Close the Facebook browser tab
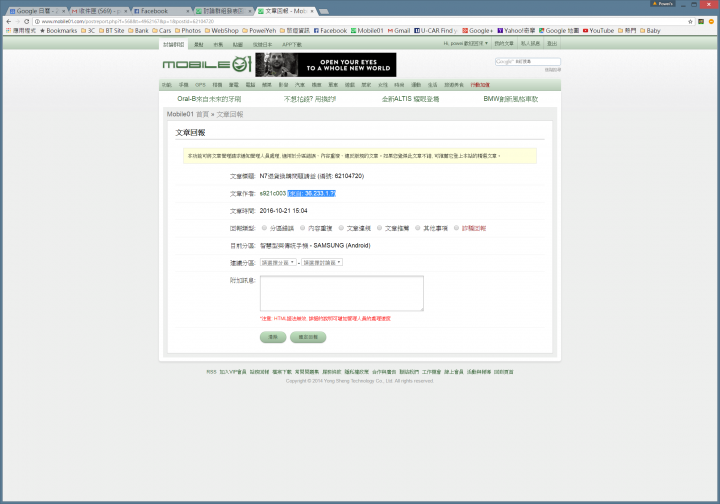The height and width of the screenshot is (504, 720). (x=188, y=11)
